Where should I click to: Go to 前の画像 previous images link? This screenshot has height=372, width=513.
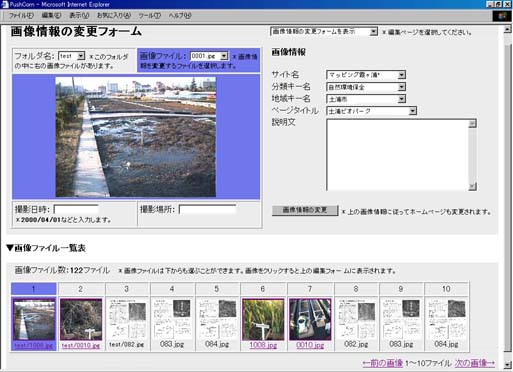[383, 363]
